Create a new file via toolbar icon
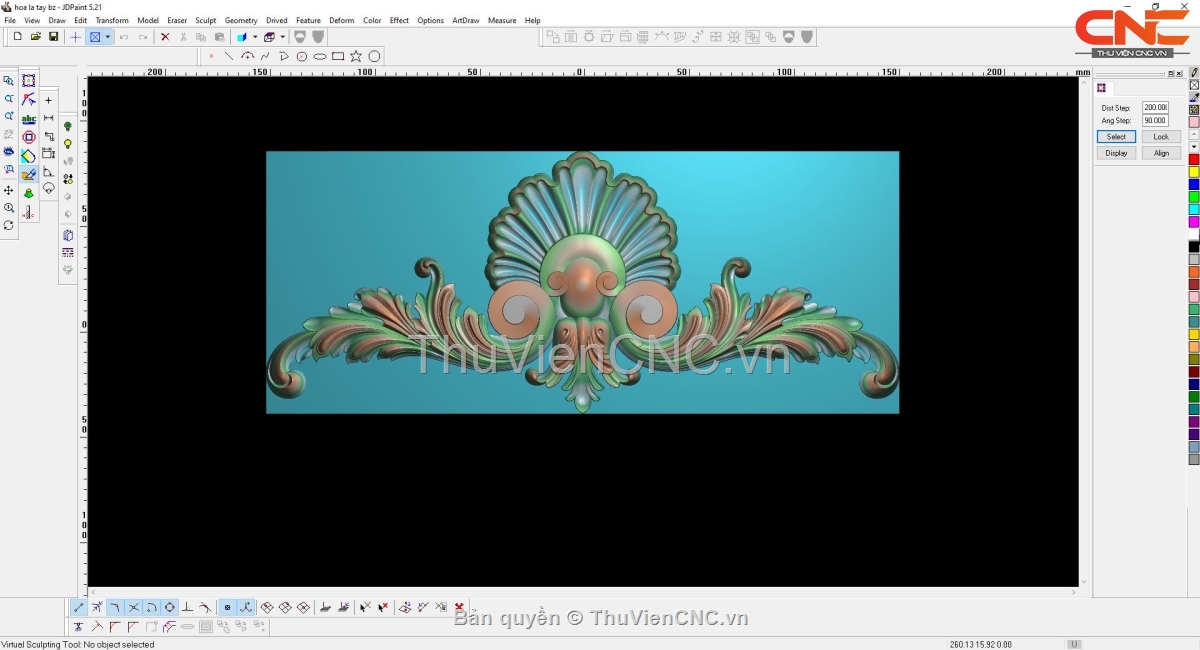The height and width of the screenshot is (650, 1200). coord(17,37)
